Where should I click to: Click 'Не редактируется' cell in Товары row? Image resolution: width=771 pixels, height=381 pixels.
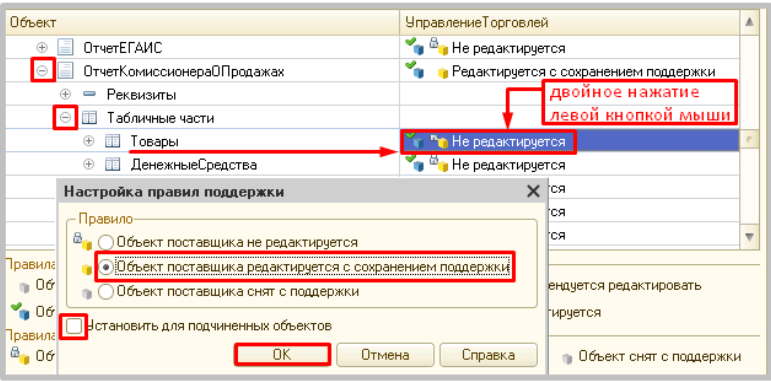(508, 142)
